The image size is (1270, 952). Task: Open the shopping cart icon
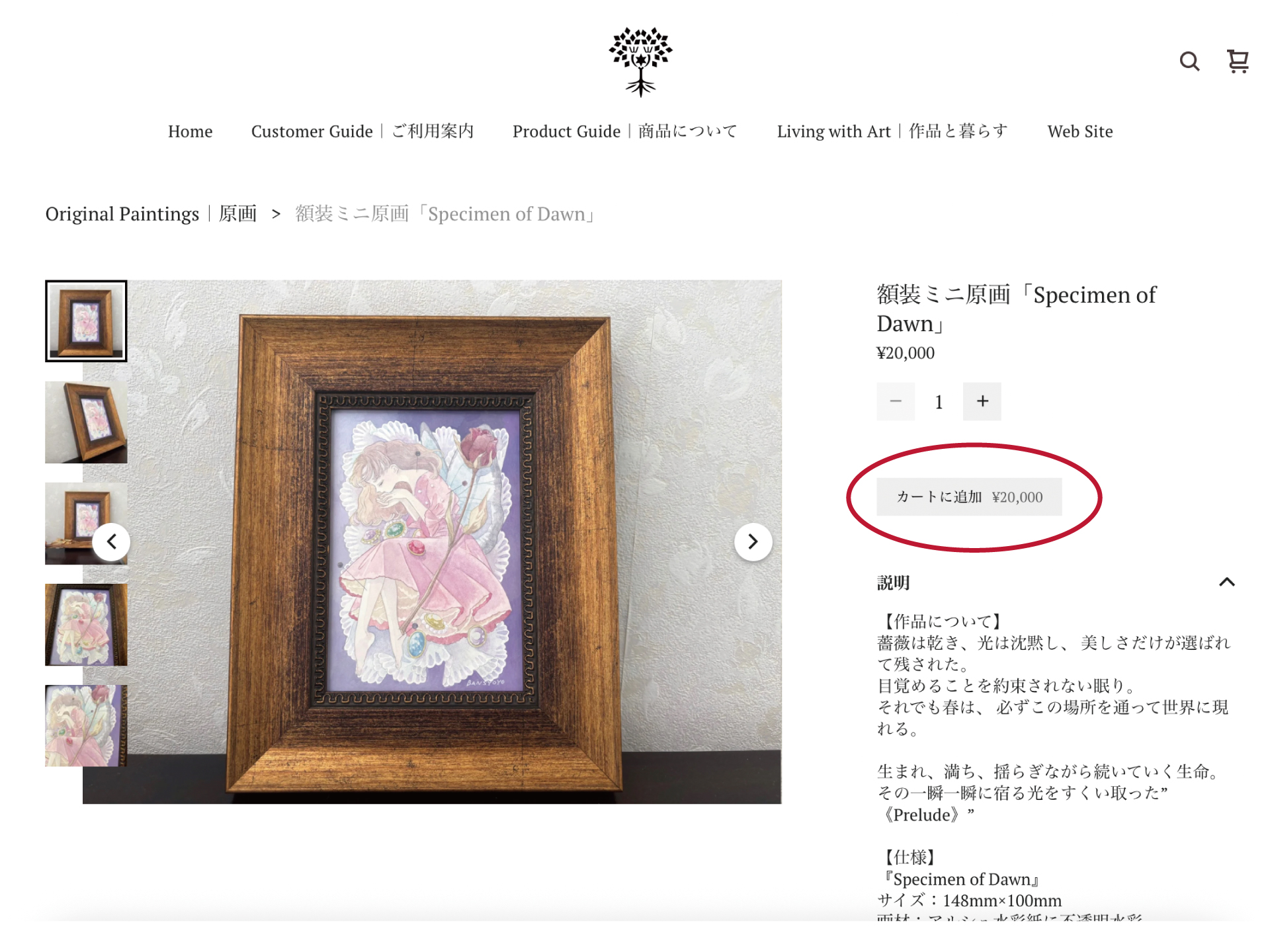1238,61
